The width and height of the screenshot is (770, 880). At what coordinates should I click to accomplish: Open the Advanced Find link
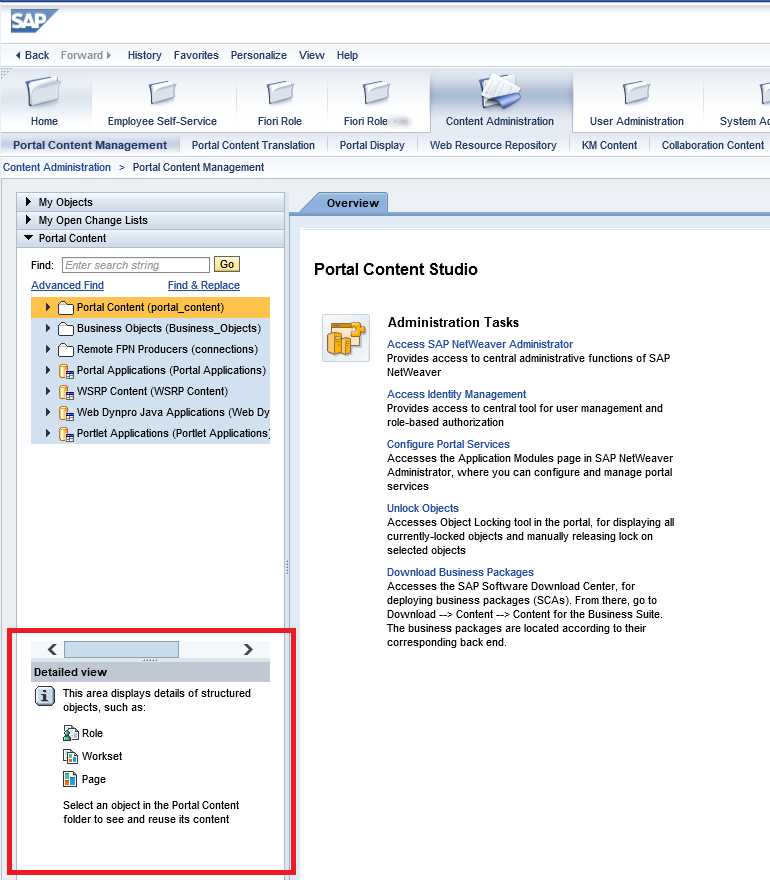(67, 285)
